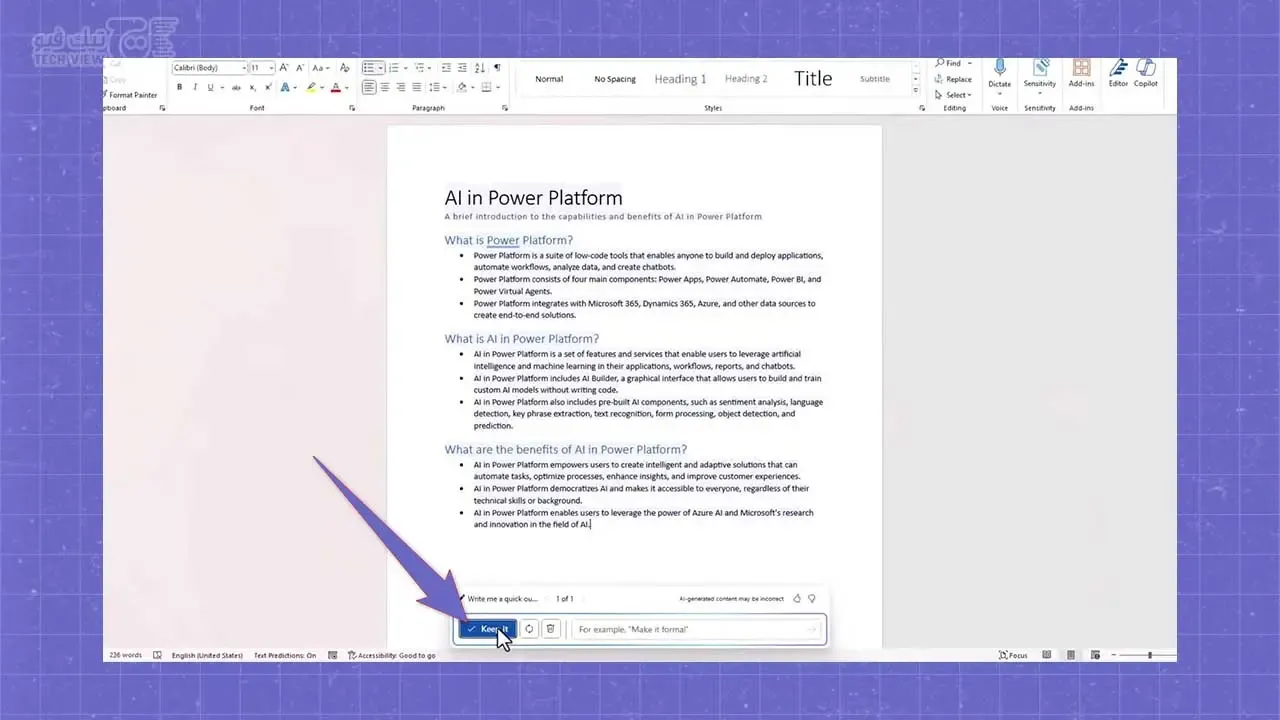This screenshot has width=1280, height=720.
Task: Increase font size with grow font icon
Action: (284, 68)
